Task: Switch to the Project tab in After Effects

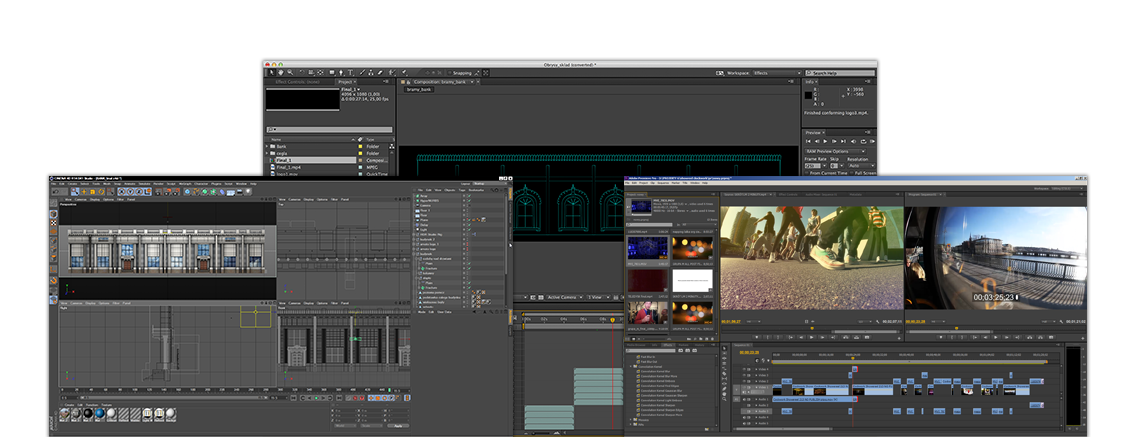Action: (x=345, y=82)
